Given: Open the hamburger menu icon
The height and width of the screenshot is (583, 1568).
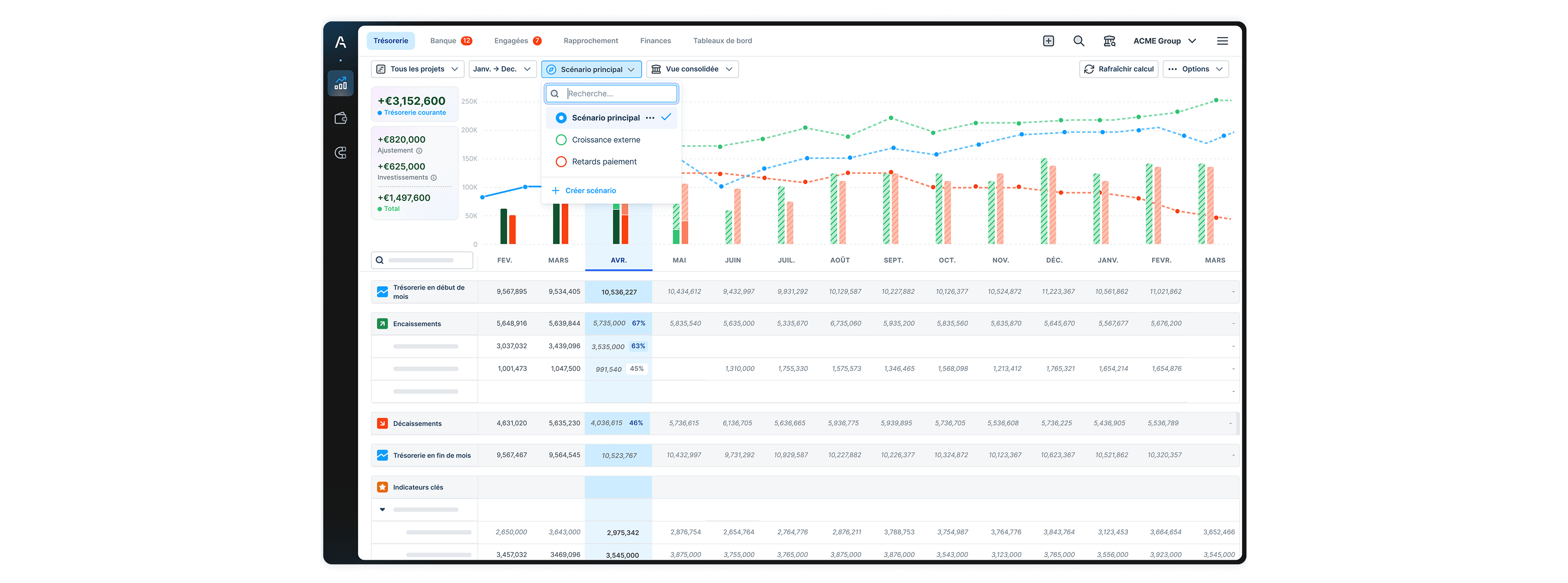Looking at the screenshot, I should (x=1223, y=41).
